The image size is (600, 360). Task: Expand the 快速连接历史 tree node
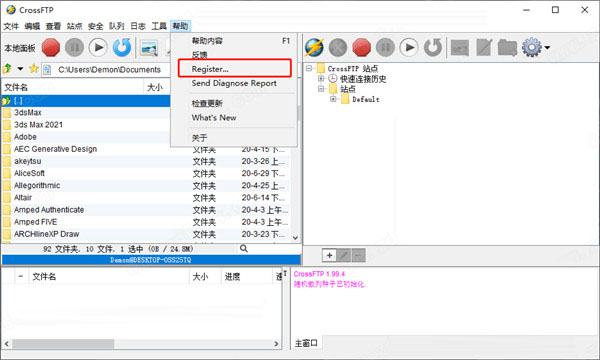(321, 78)
